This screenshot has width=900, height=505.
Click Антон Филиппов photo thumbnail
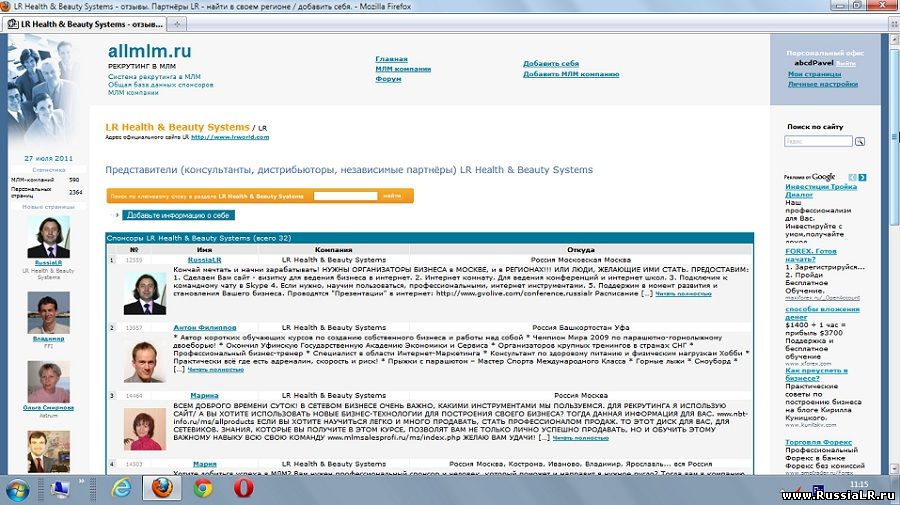pyautogui.click(x=145, y=362)
